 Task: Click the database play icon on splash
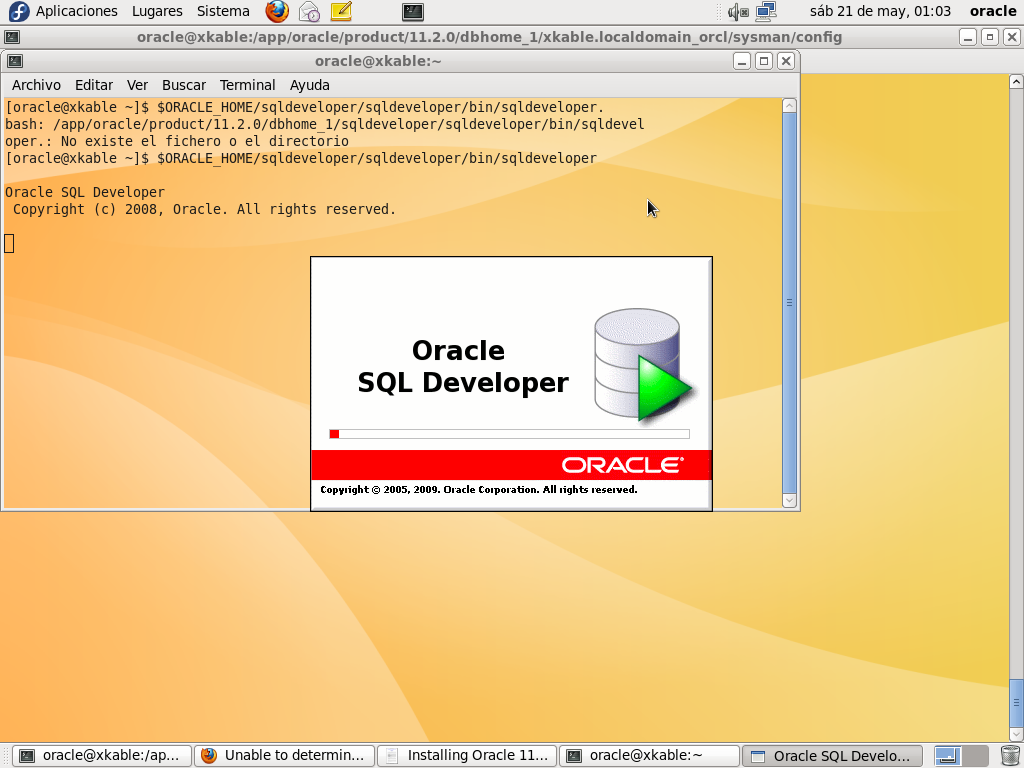[643, 364]
